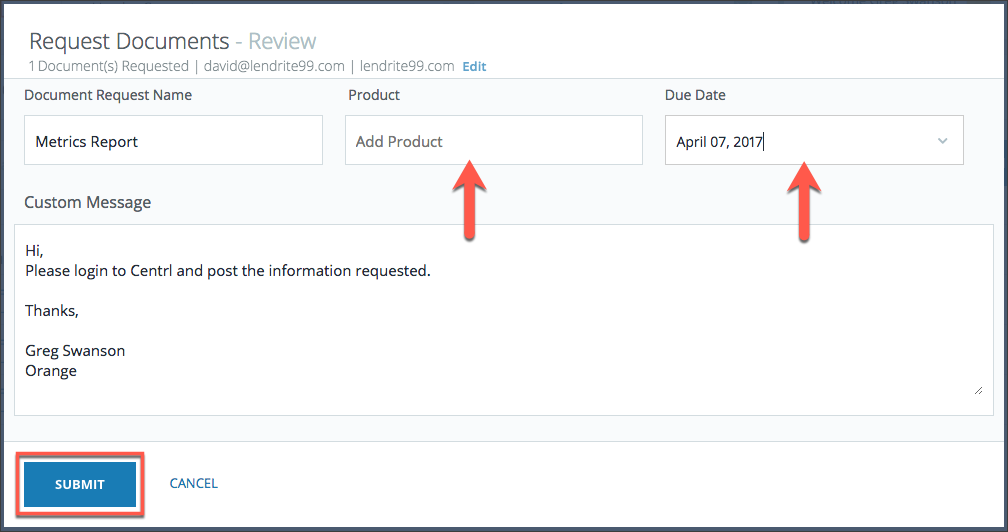Image resolution: width=1008 pixels, height=532 pixels.
Task: Click the 'Orange' line in message
Action: coord(51,371)
